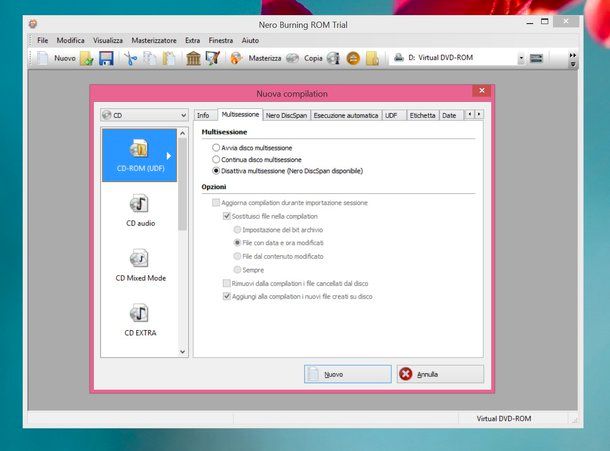Click the Masterizza burn flame icon
Viewport: 610px width, 451px height.
coord(236,58)
